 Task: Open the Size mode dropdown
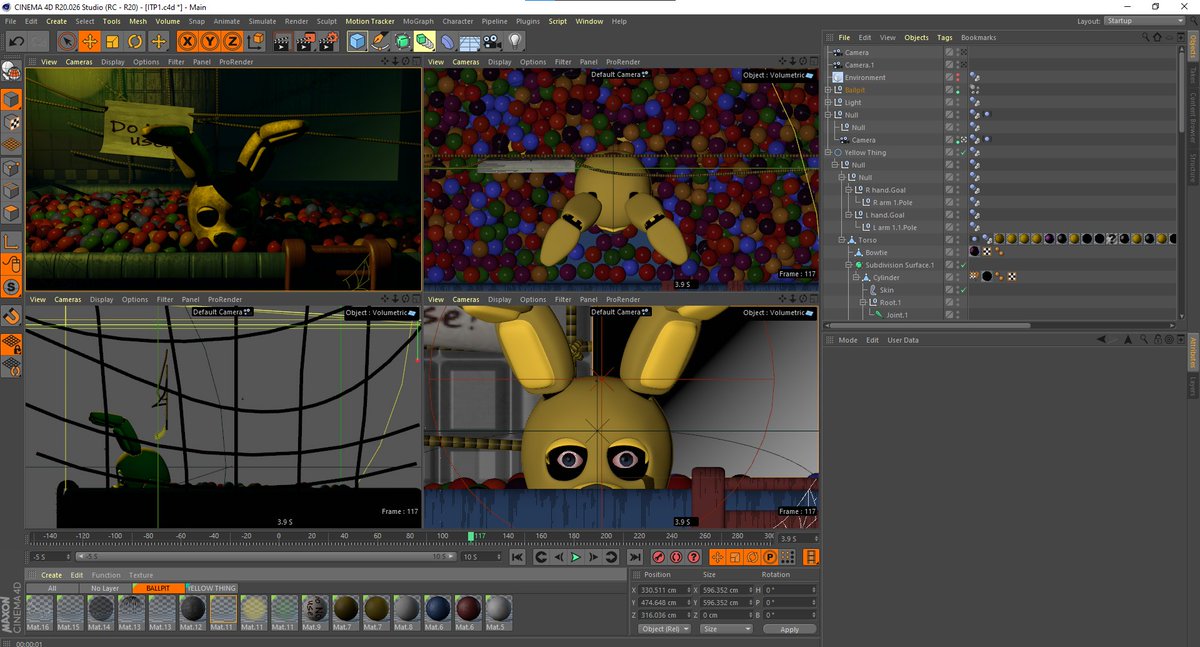(725, 629)
